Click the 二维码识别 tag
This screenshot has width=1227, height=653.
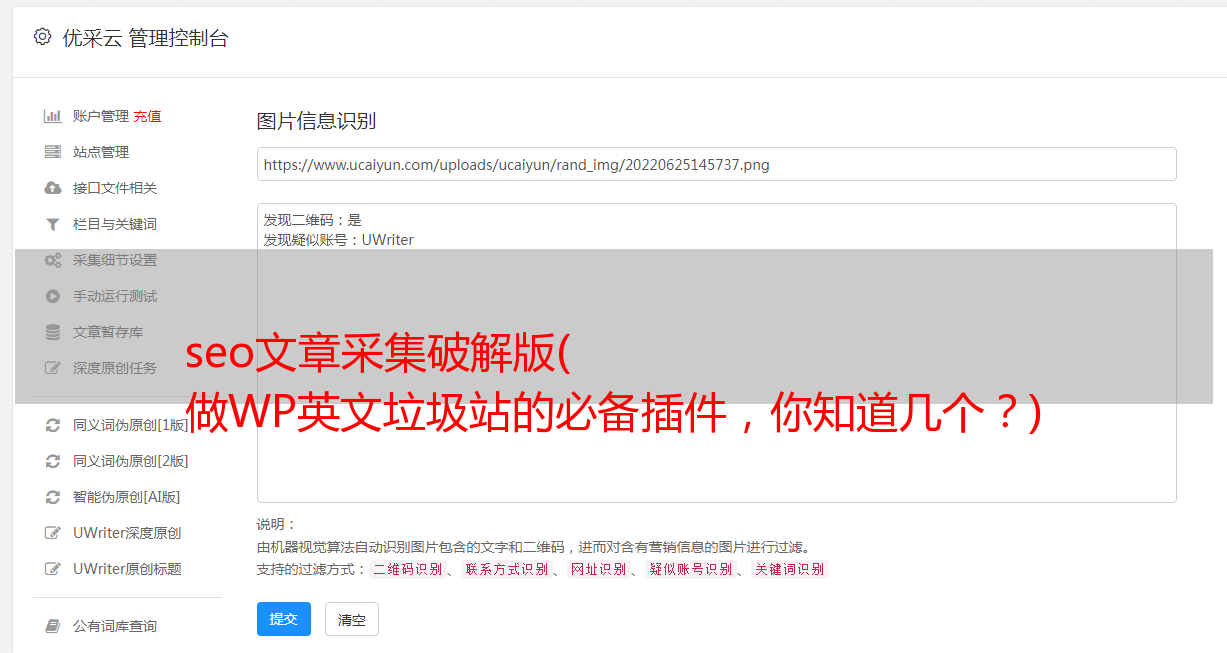coord(408,570)
